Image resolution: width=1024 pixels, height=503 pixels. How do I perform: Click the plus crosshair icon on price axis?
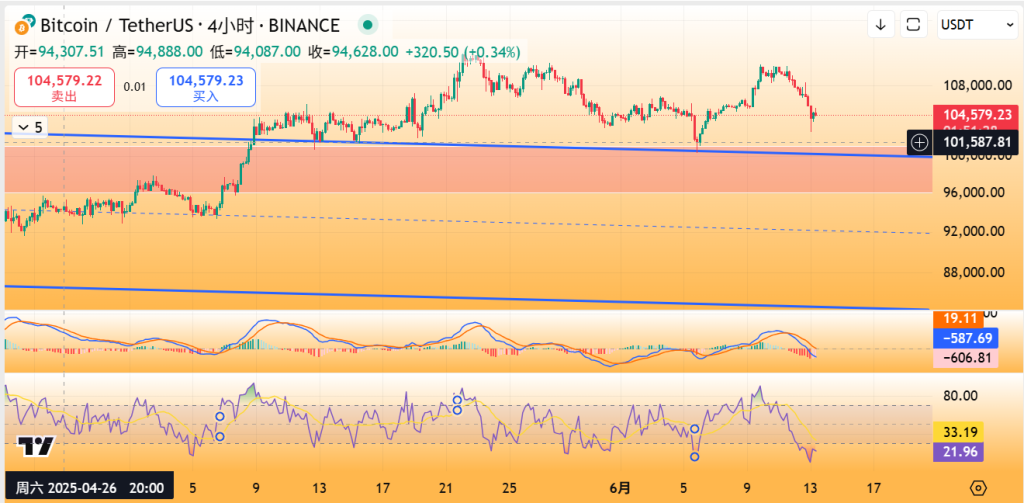coord(919,143)
